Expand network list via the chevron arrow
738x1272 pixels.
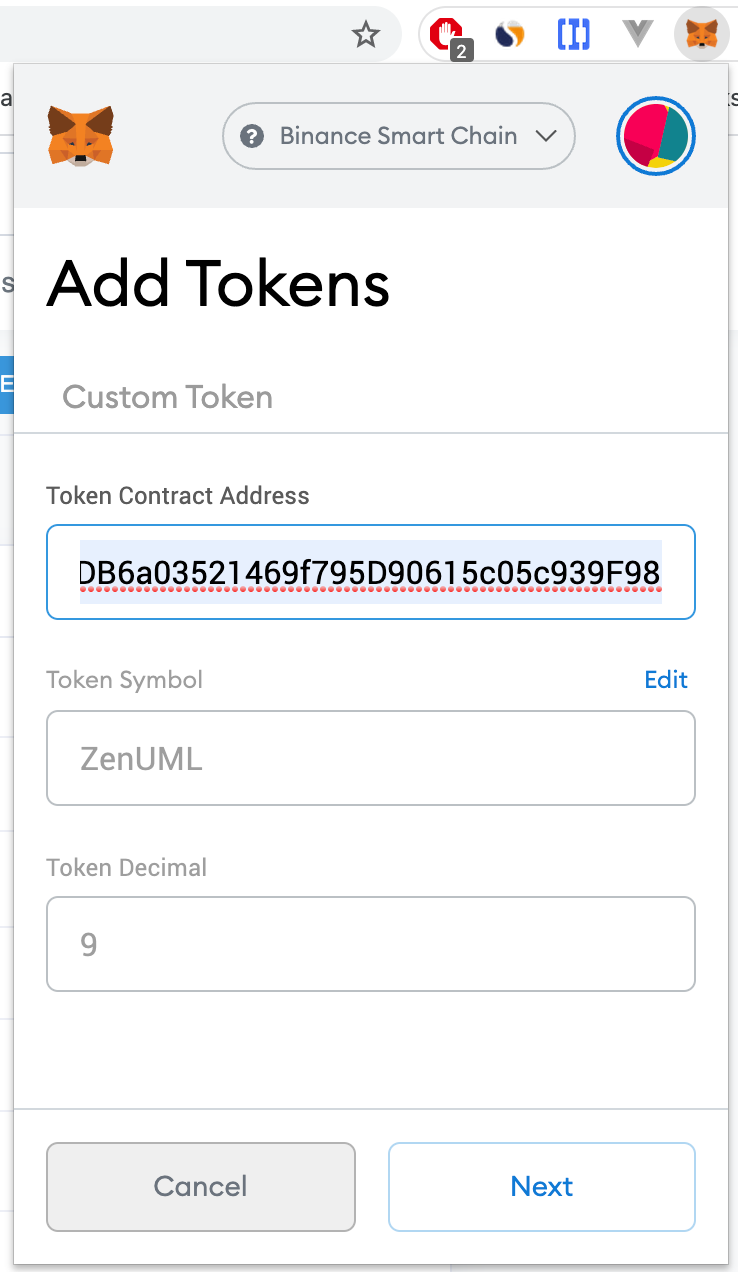(546, 136)
